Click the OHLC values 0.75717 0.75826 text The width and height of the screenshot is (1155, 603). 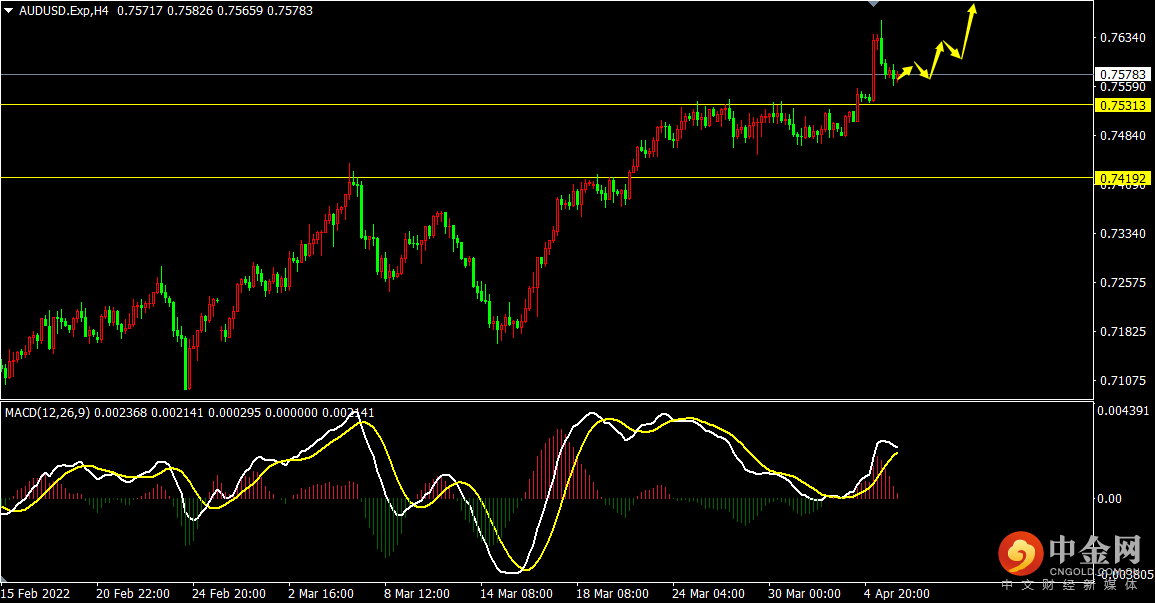[x=164, y=11]
